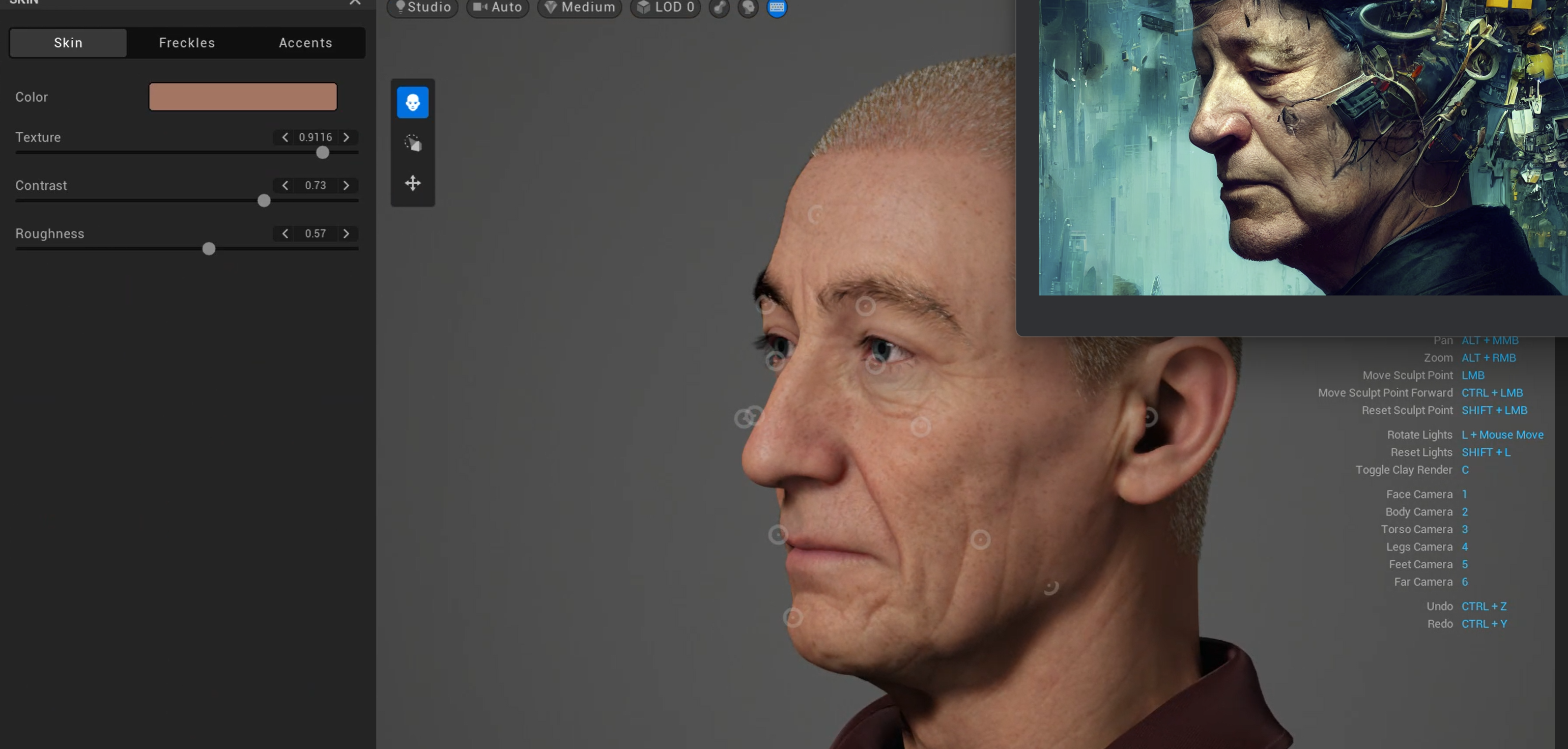
Task: Click the 'Undo' hotkey label
Action: click(x=1440, y=607)
